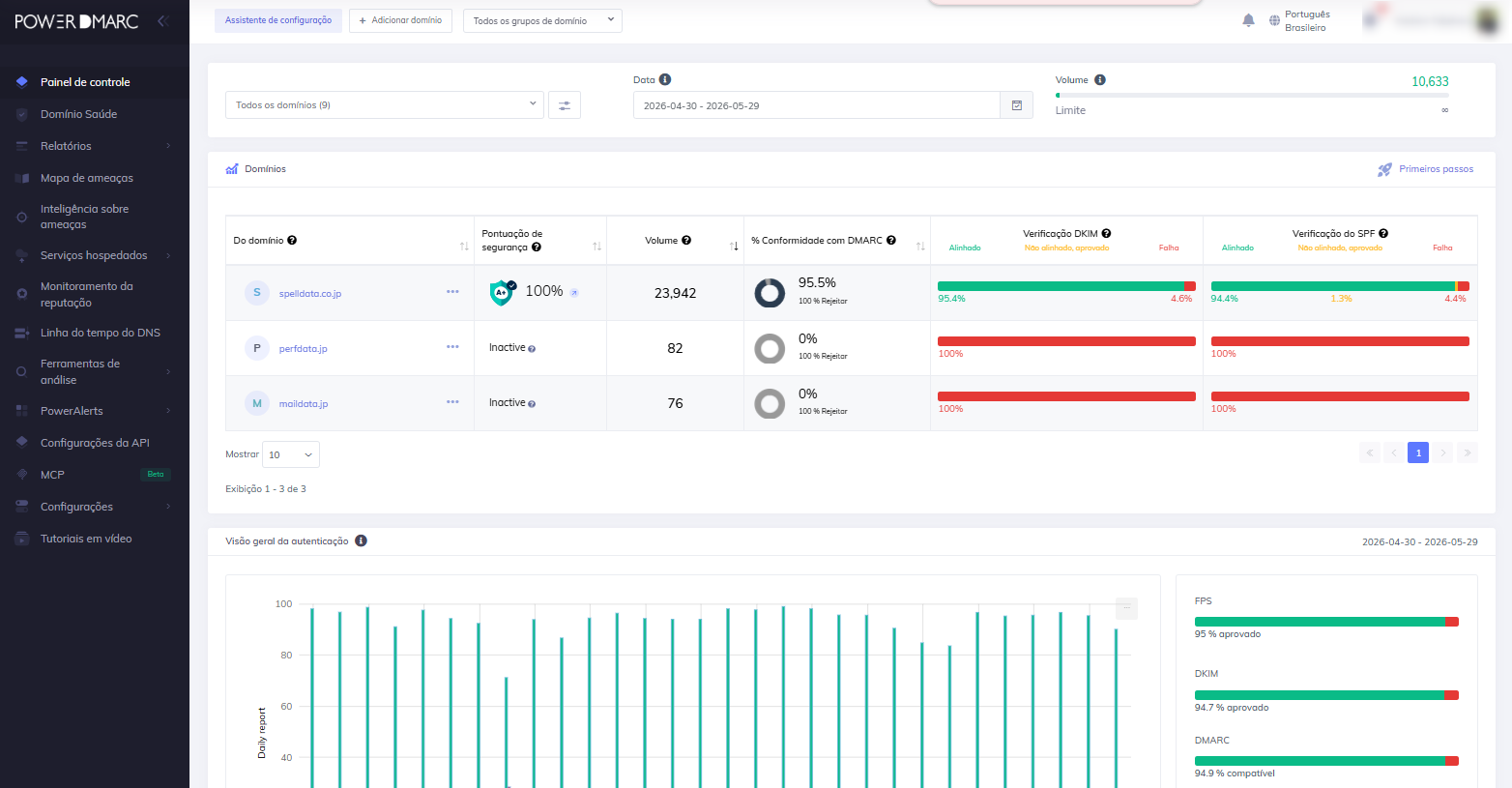Click the total volume figure 10,633
This screenshot has width=1512, height=788.
point(1430,81)
